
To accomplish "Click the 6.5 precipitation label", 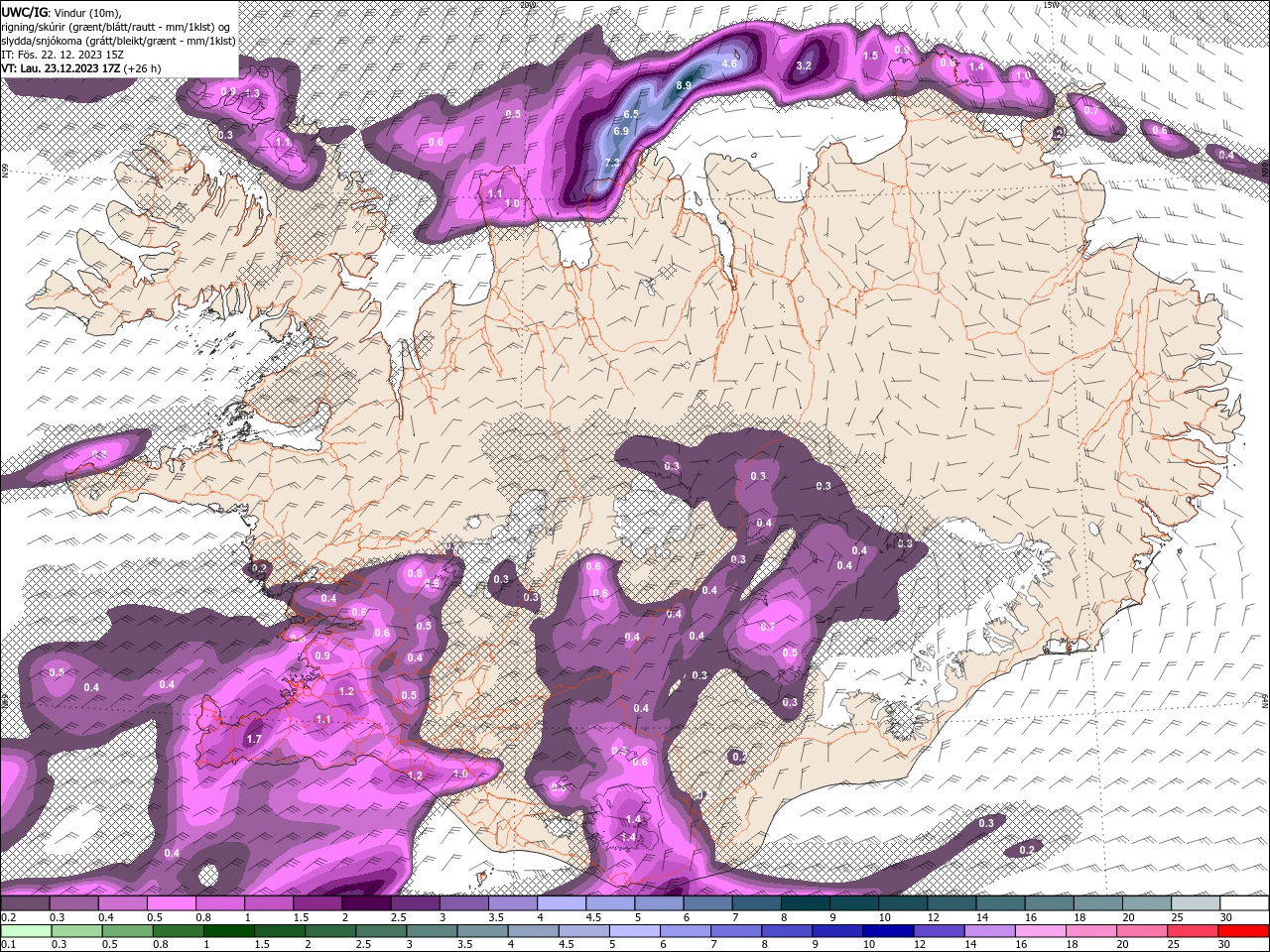I will pyautogui.click(x=631, y=115).
